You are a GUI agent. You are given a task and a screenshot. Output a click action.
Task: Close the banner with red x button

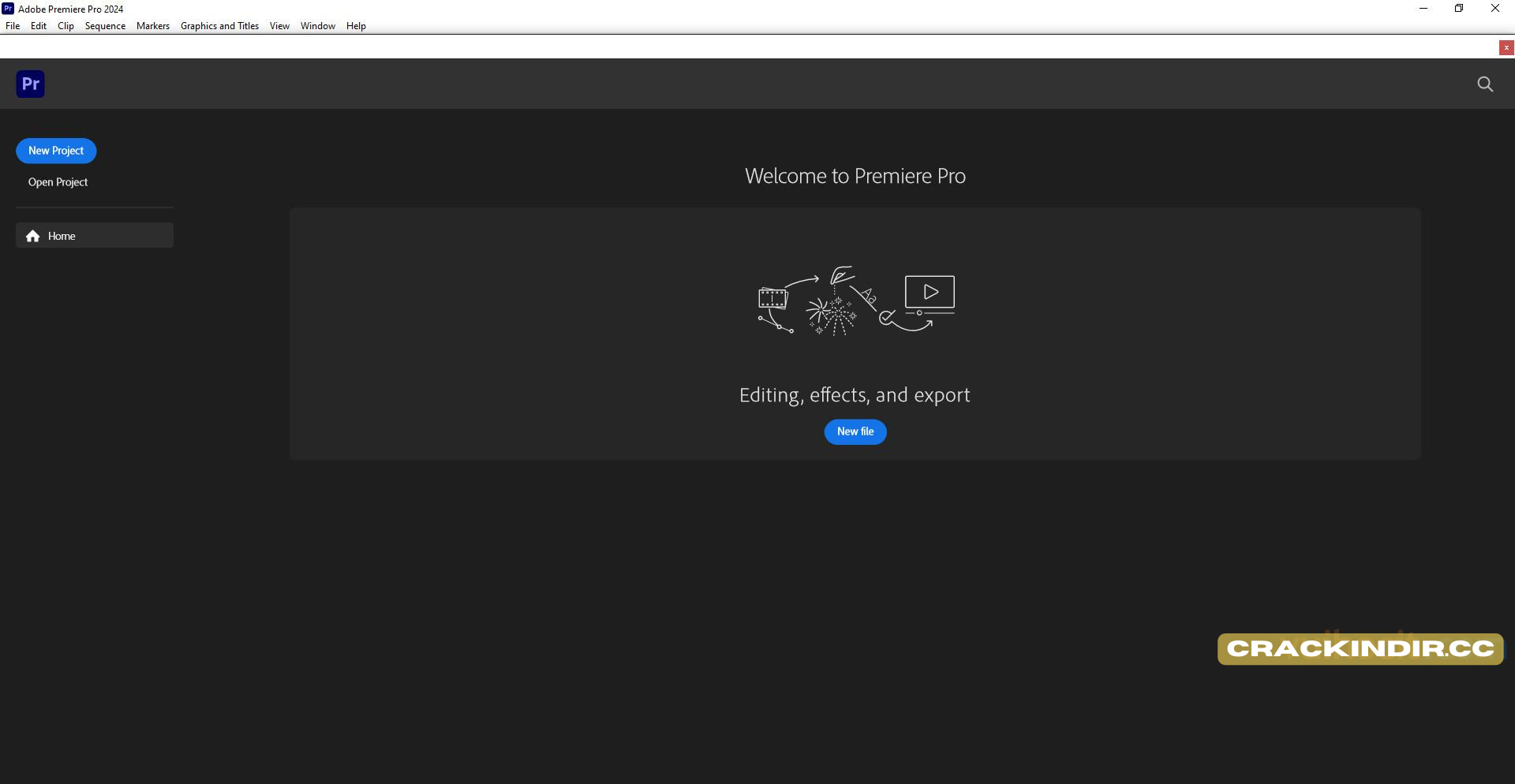[1506, 47]
